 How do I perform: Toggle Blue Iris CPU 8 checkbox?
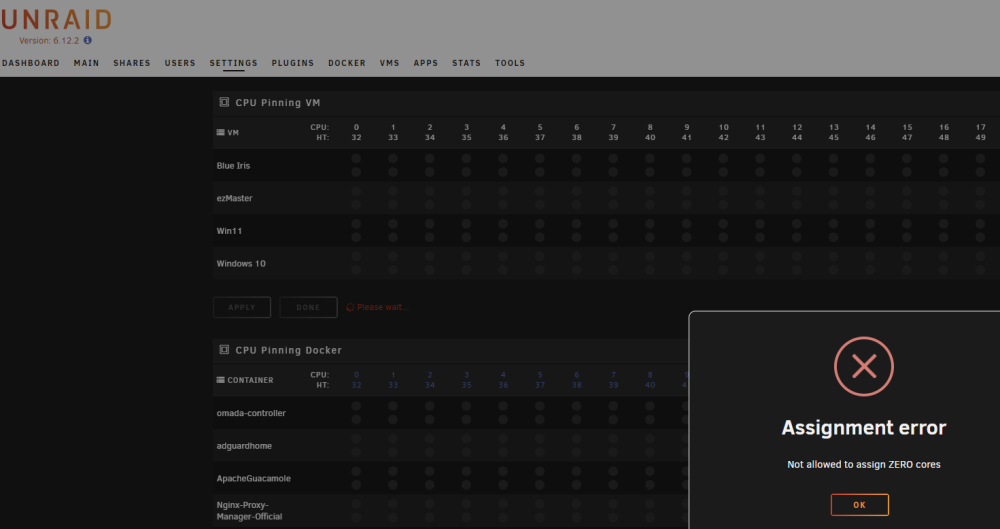click(650, 158)
